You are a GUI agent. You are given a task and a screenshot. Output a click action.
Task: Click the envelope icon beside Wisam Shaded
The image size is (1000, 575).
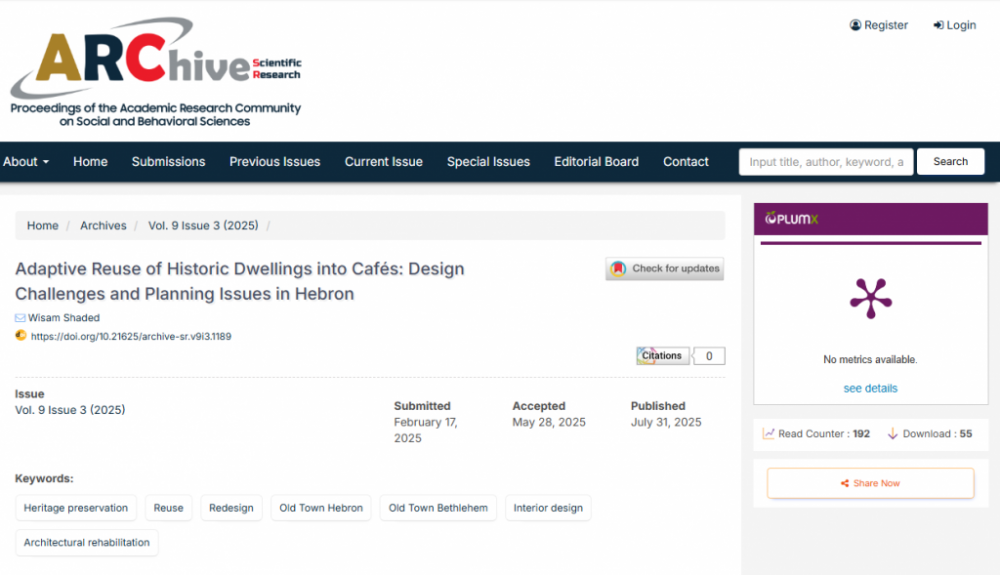[20, 317]
